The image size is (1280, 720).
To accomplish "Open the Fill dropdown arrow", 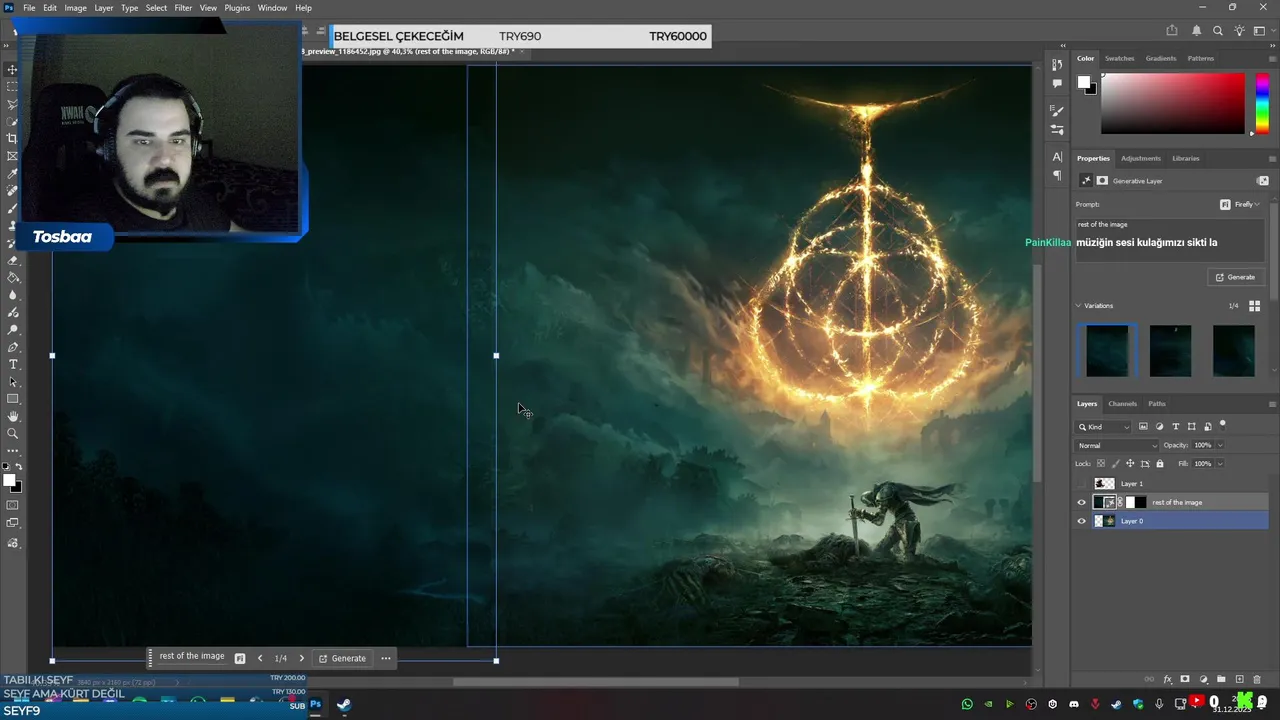I will click(1220, 464).
